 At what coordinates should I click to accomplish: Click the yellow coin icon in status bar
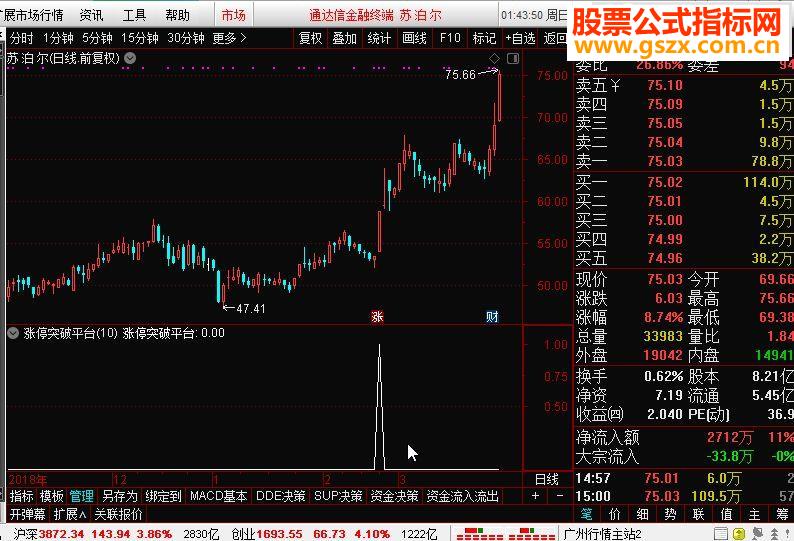tap(739, 533)
